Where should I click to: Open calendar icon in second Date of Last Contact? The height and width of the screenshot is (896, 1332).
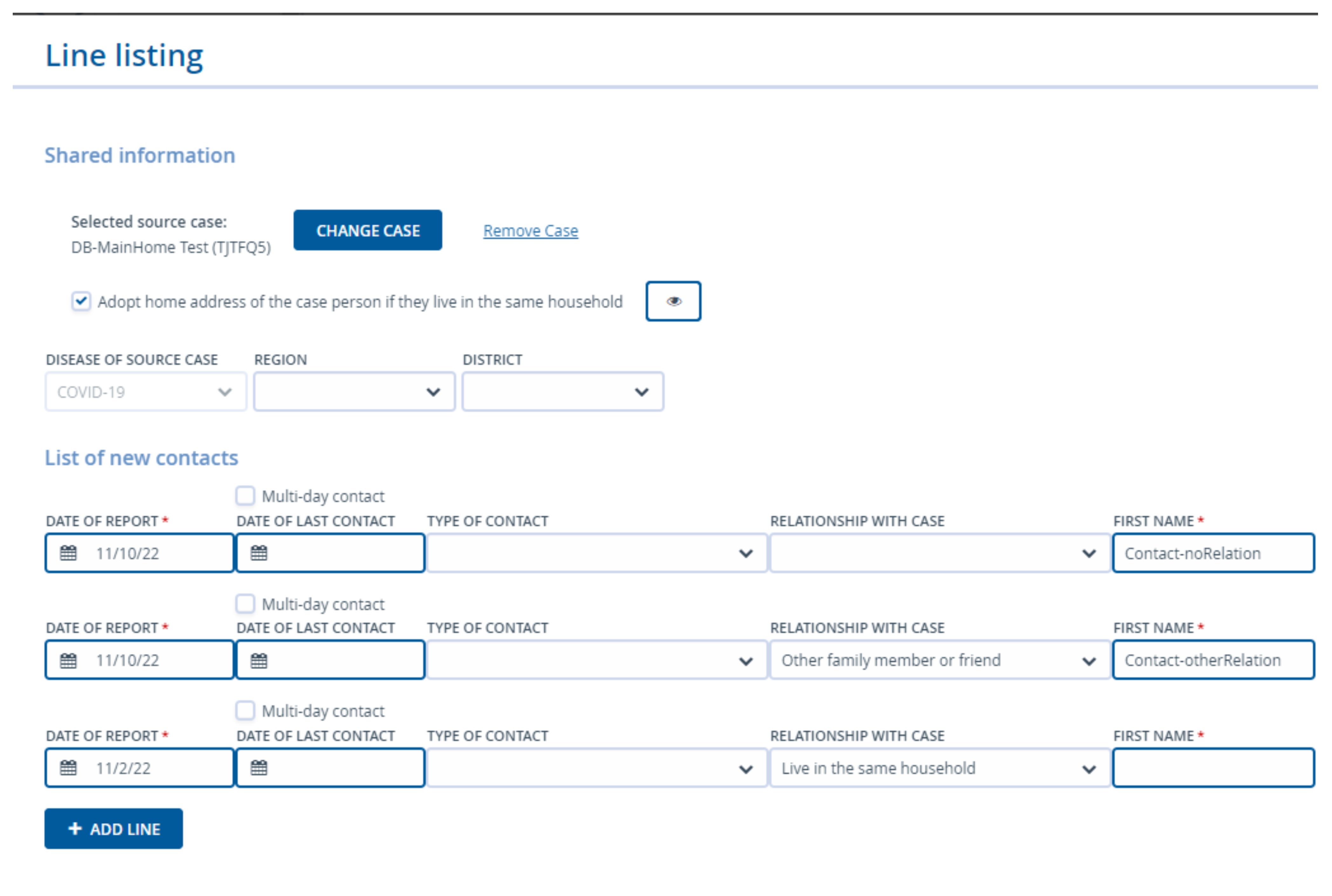pos(259,661)
